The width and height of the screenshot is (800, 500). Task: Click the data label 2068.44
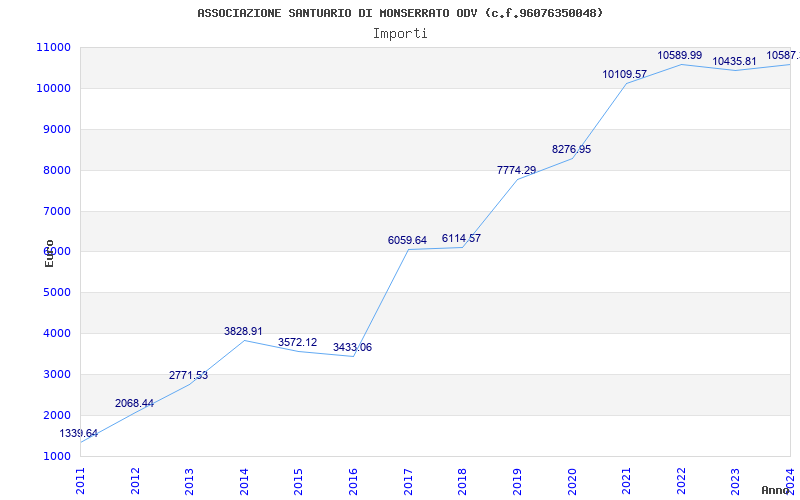(134, 404)
